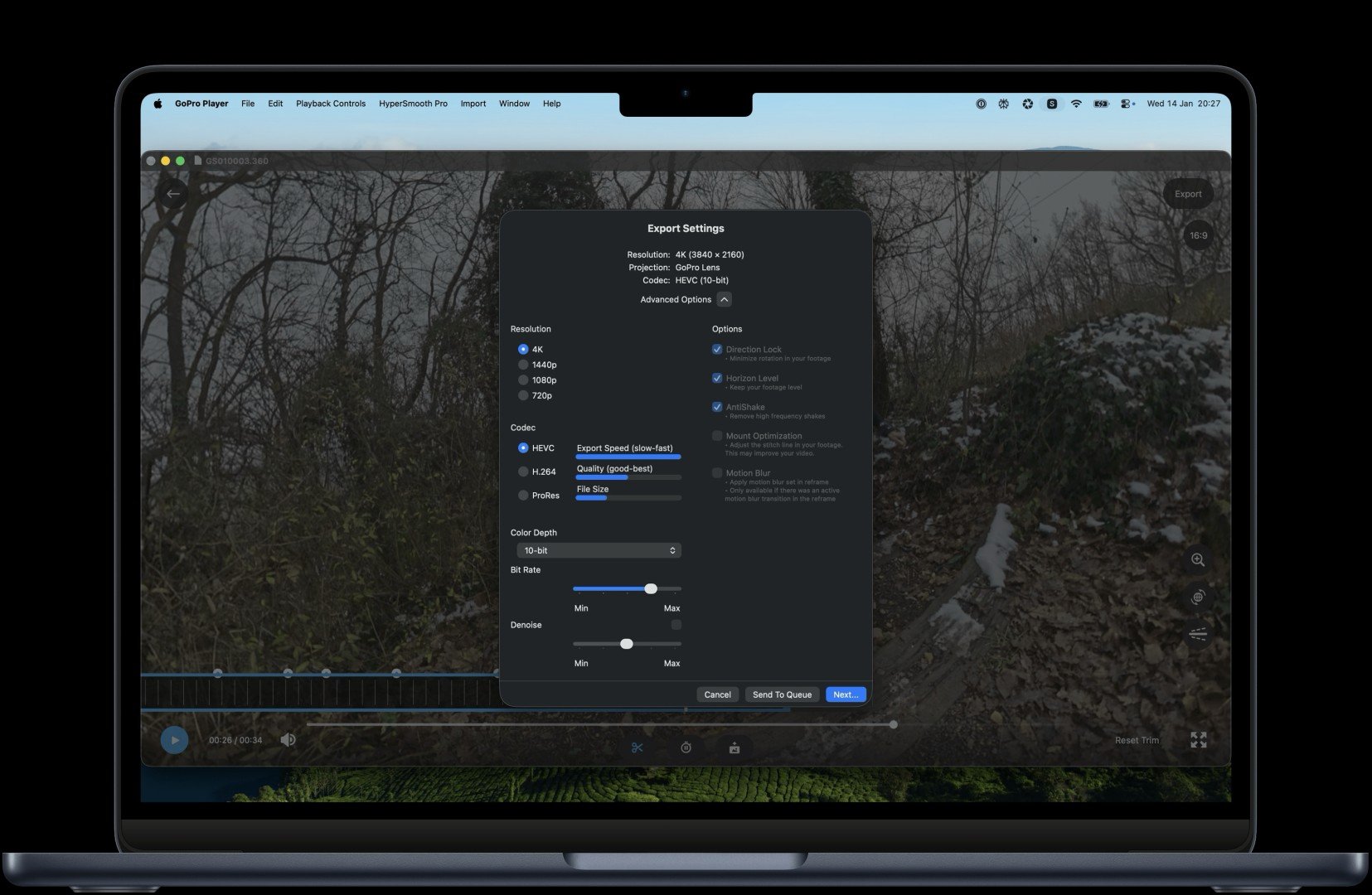Open the Apple menu
Screen dimensions: 1372x895
pos(158,104)
